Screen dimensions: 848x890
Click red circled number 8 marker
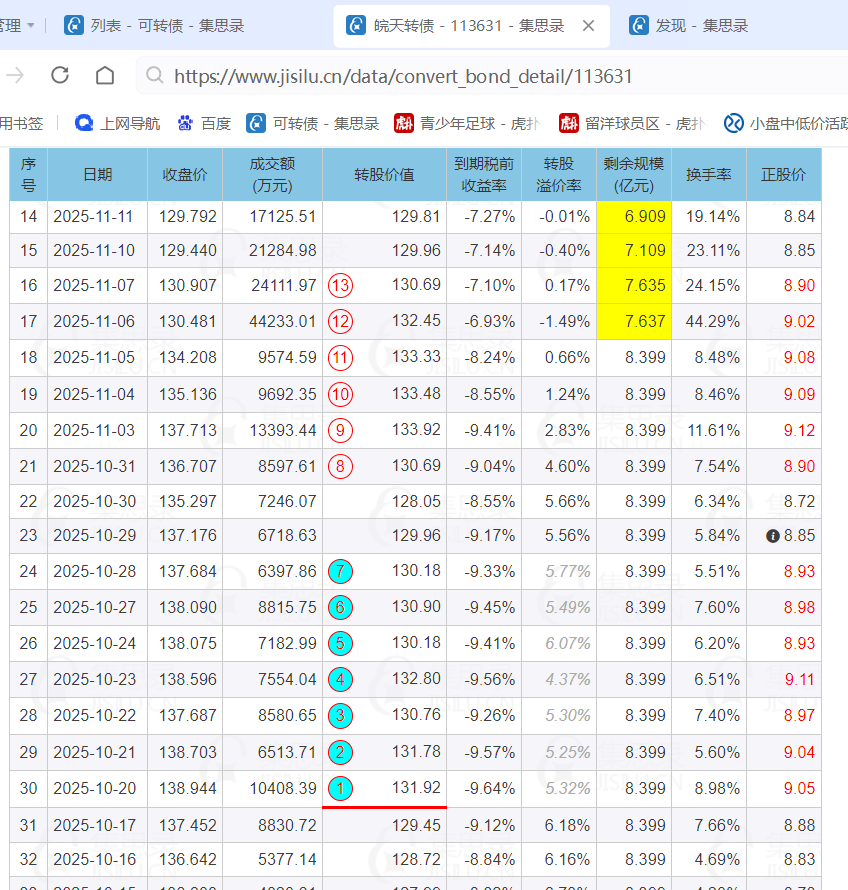[340, 466]
